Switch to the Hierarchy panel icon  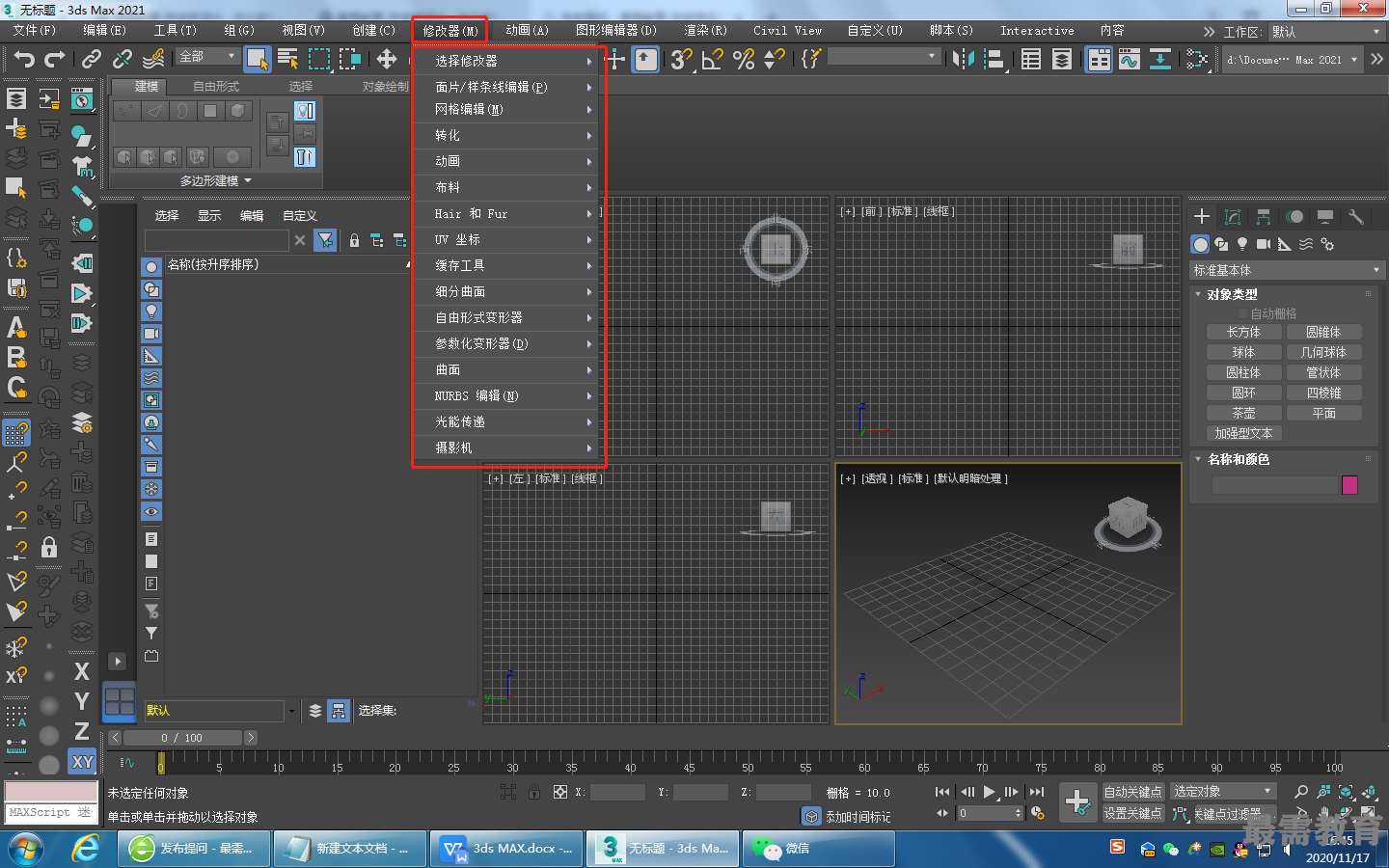[1264, 217]
